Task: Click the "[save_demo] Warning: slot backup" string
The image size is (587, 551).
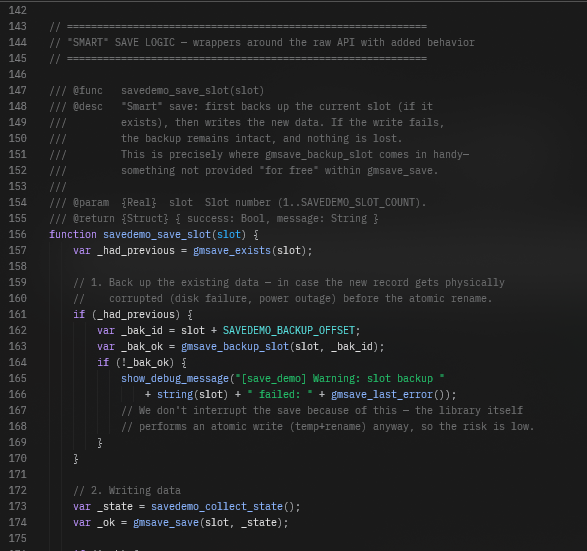Action: [340, 378]
